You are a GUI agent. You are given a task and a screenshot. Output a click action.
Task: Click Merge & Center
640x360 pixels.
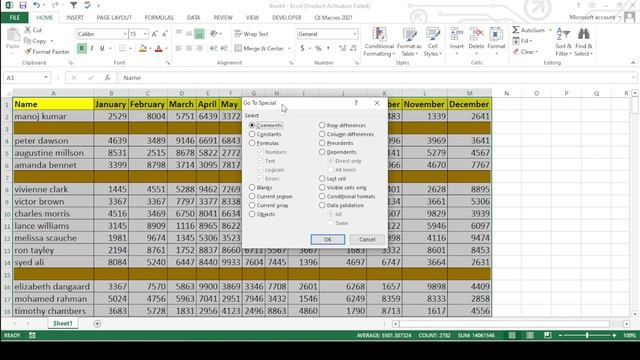pos(259,48)
